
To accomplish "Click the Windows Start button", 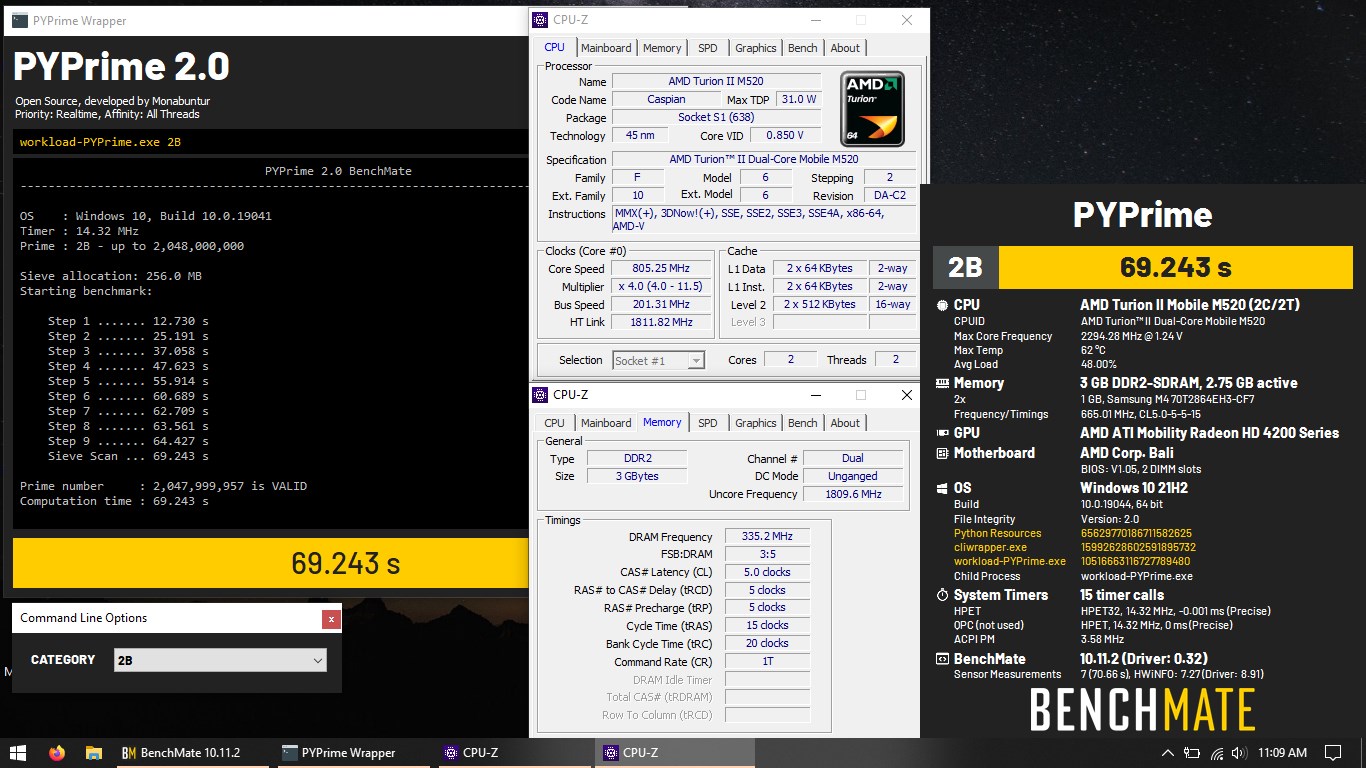I will (18, 752).
